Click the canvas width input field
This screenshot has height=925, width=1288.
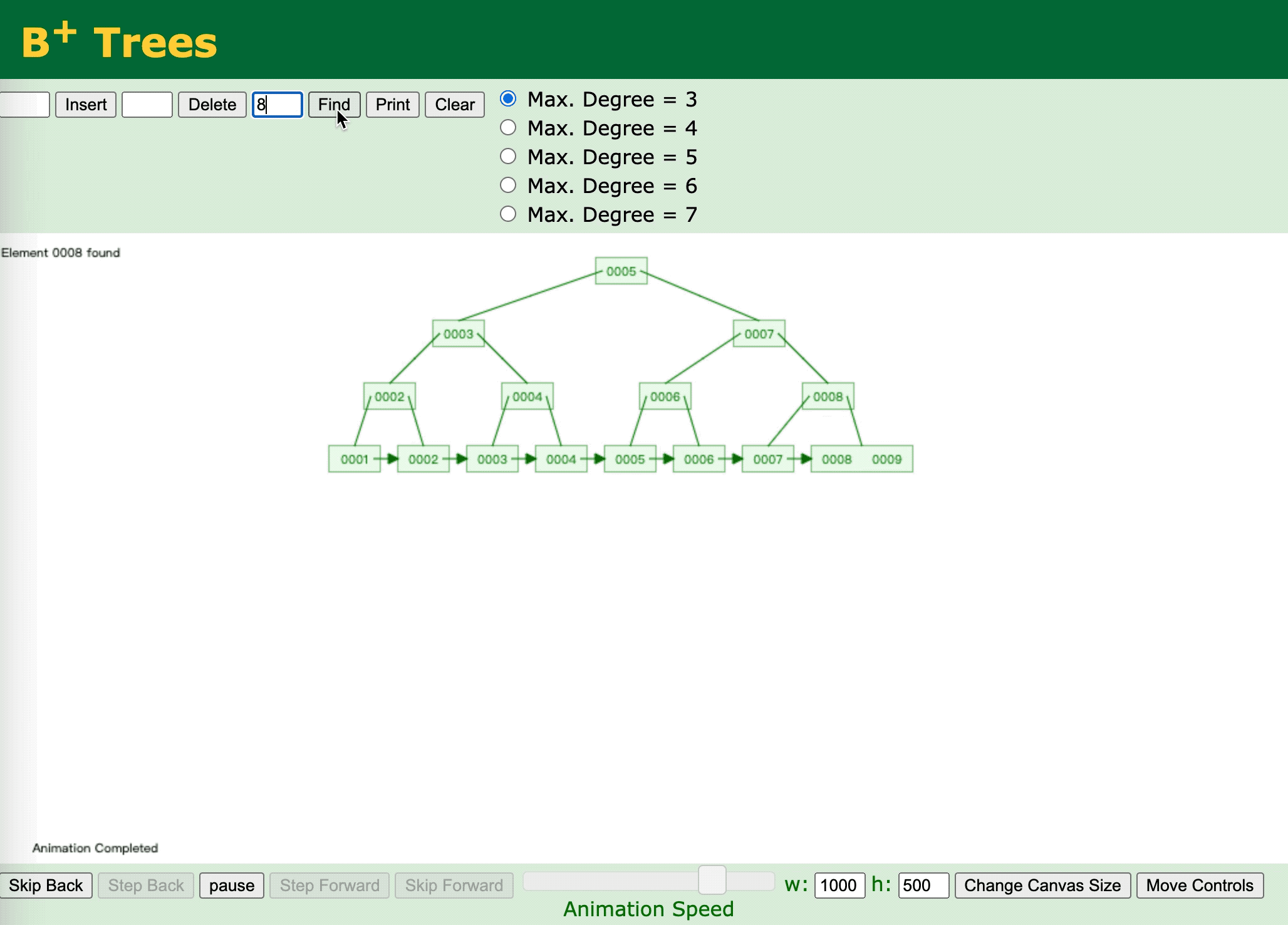839,886
